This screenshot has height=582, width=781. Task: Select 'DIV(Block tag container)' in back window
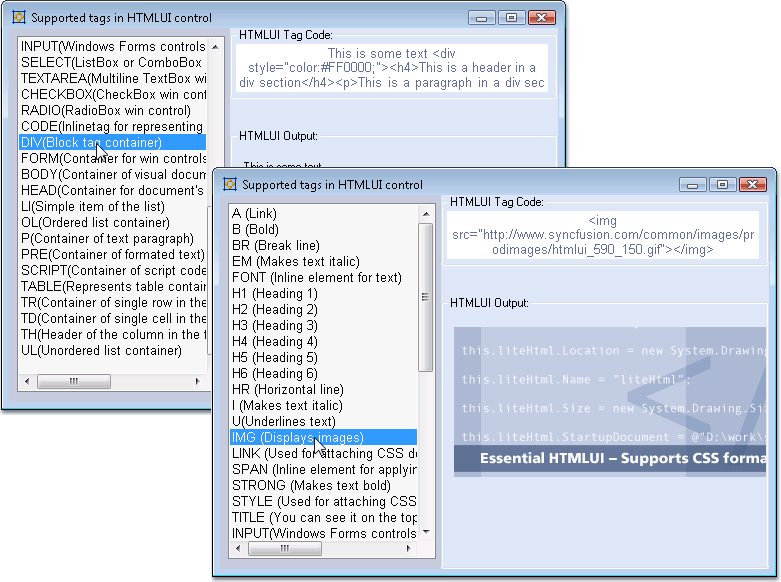click(113, 142)
